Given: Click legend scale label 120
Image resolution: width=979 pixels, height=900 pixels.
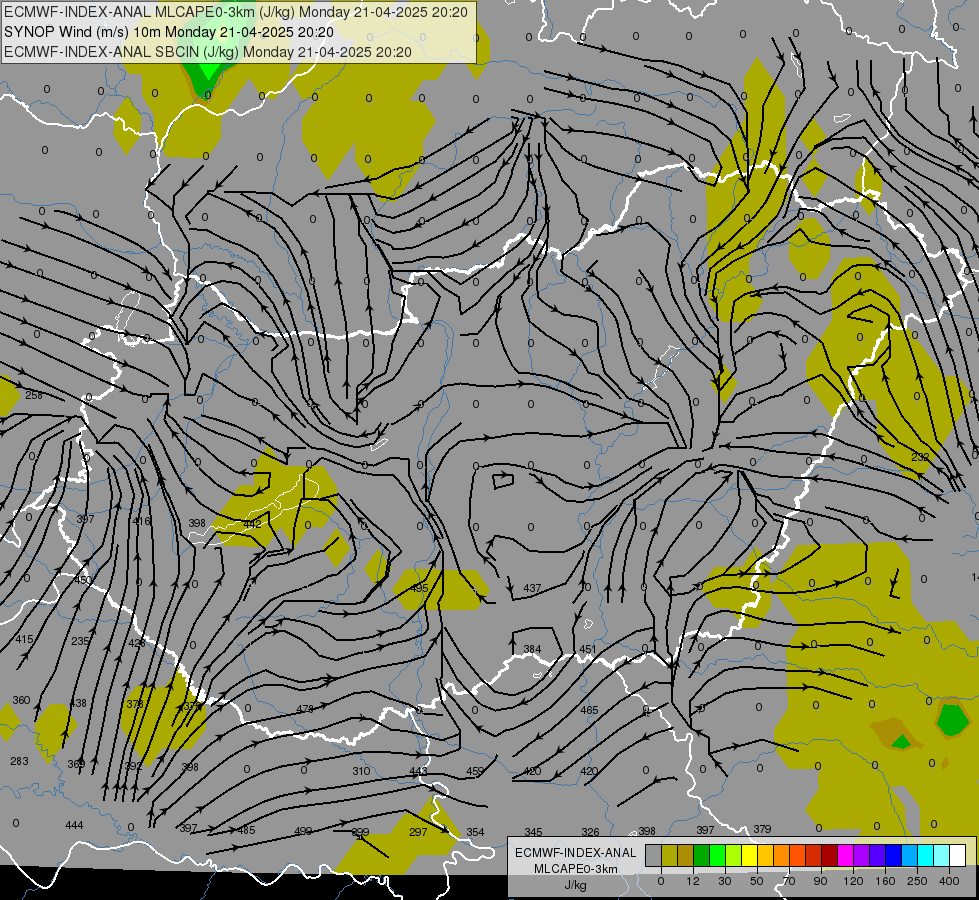Looking at the screenshot, I should 853,881.
